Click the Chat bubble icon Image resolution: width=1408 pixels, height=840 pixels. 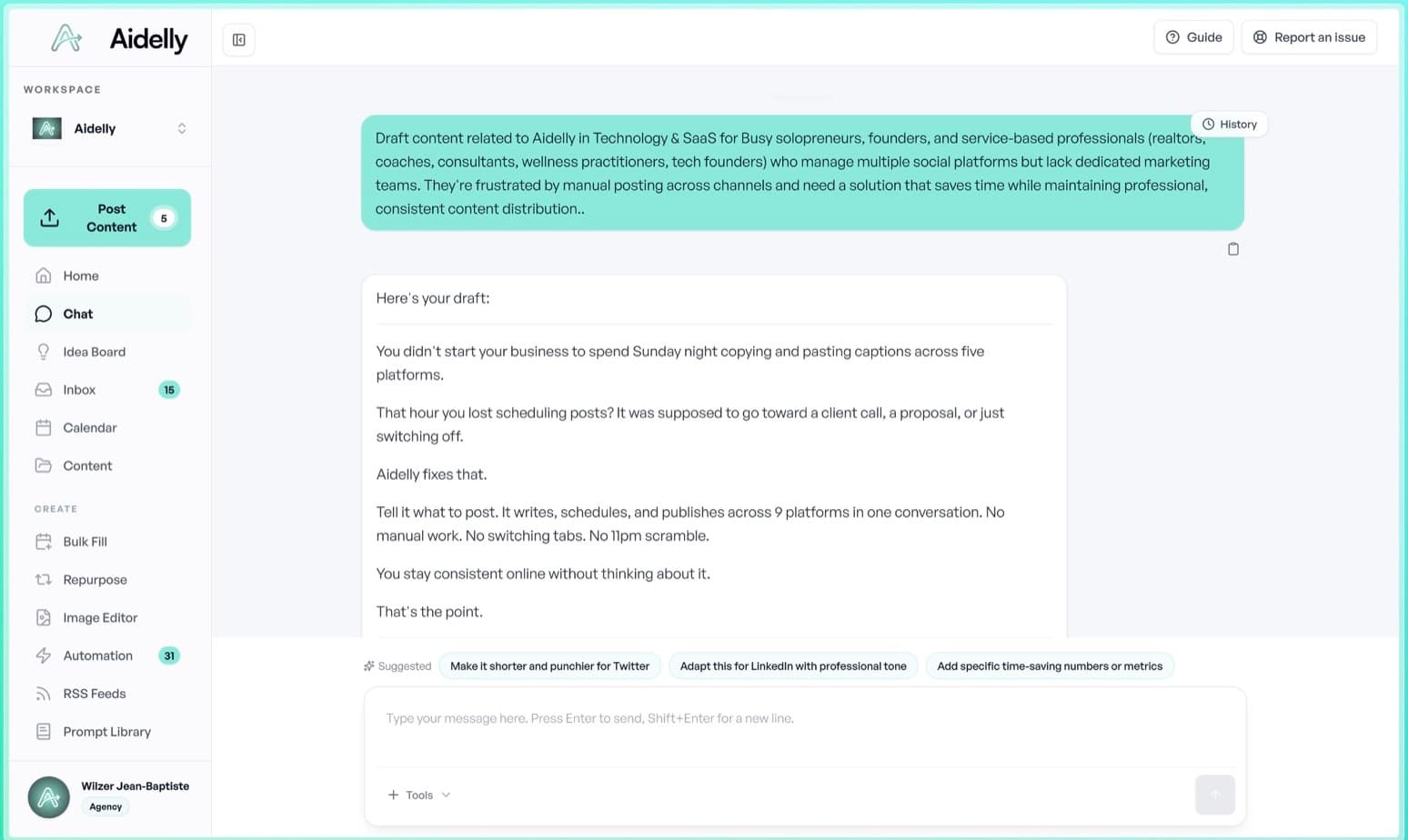(x=43, y=314)
